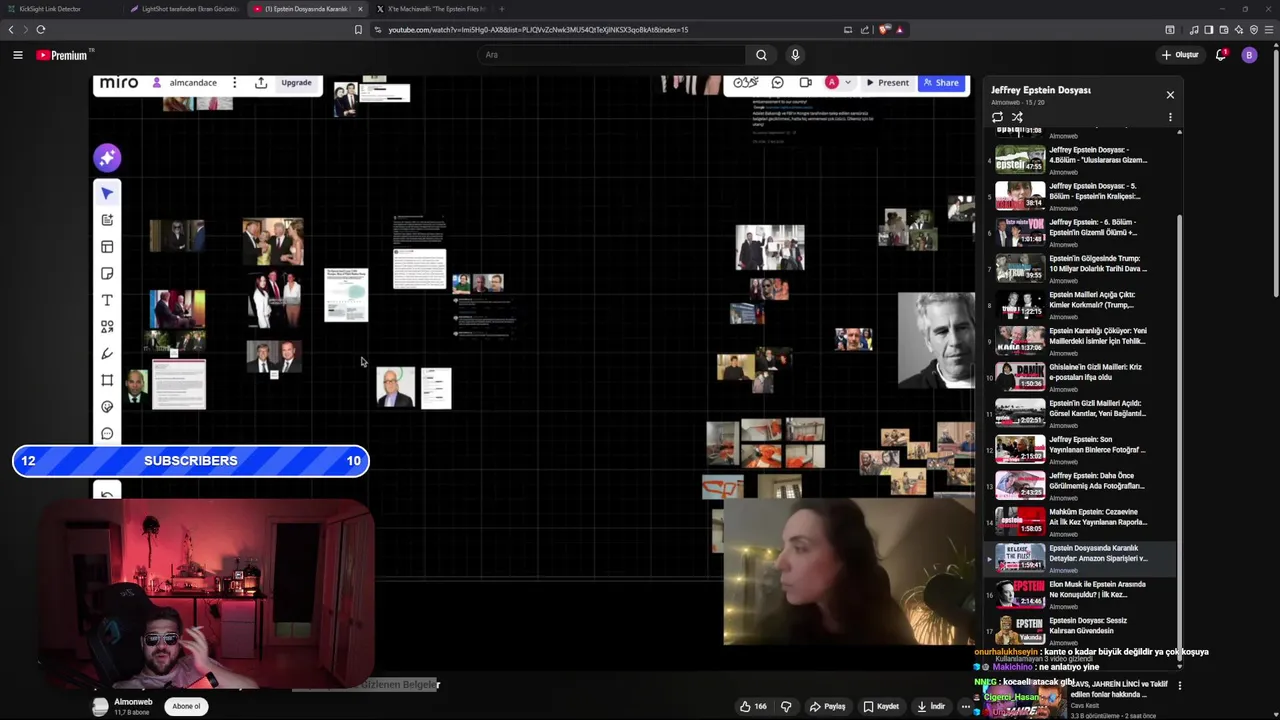The height and width of the screenshot is (720, 1280).
Task: Dislike the video
Action: point(786,706)
